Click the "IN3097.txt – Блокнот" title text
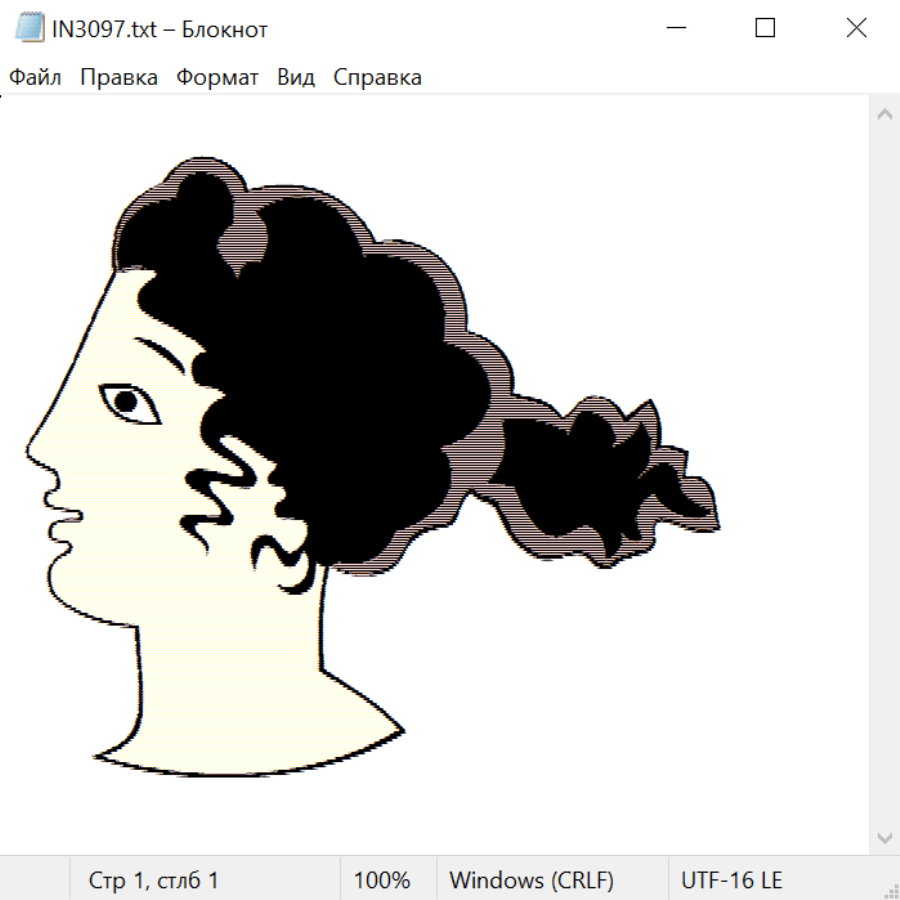Image resolution: width=900 pixels, height=900 pixels. pos(160,29)
